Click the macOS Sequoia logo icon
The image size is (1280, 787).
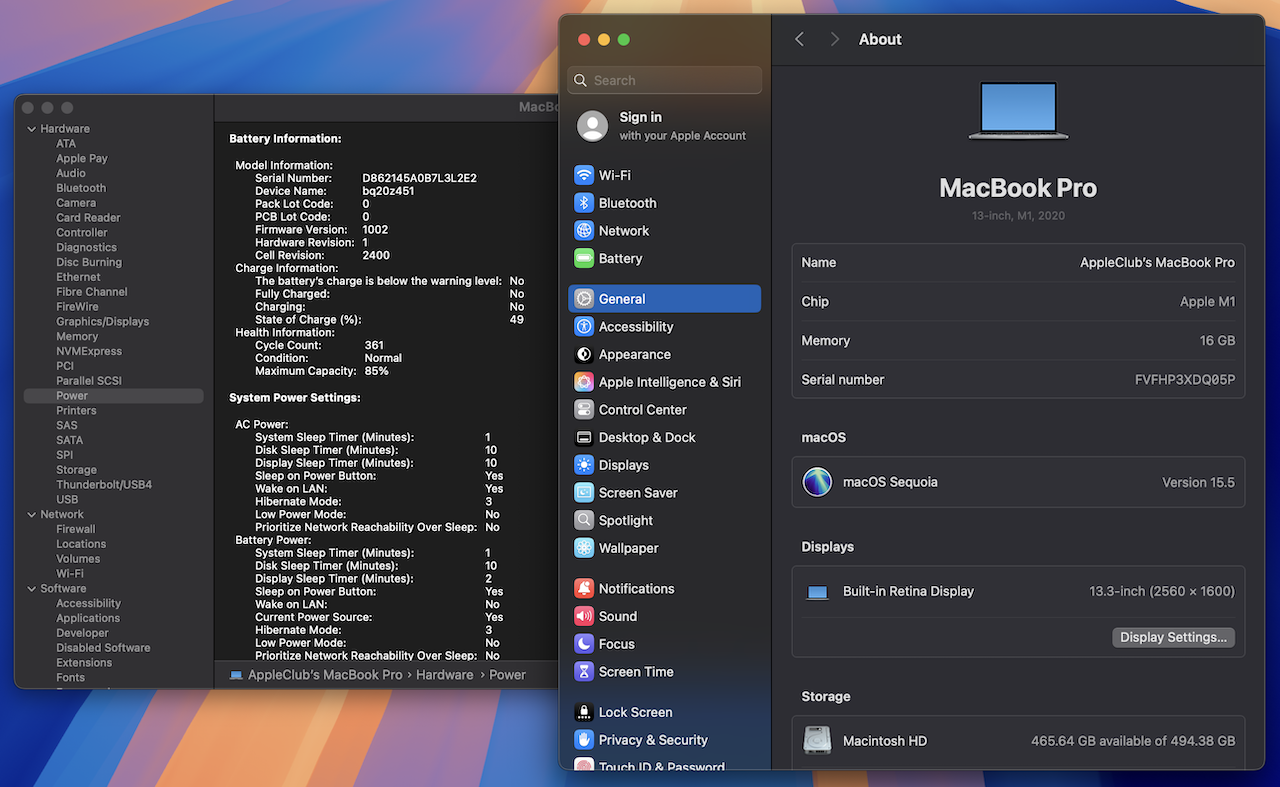pos(817,482)
